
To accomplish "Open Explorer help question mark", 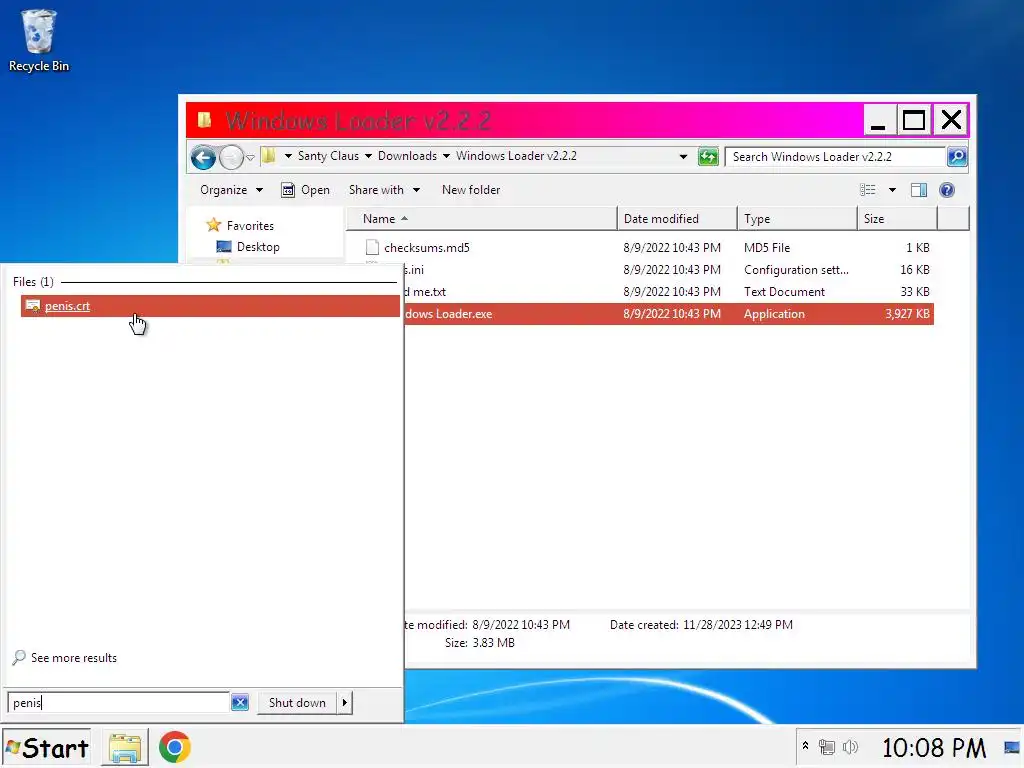I will click(x=946, y=190).
